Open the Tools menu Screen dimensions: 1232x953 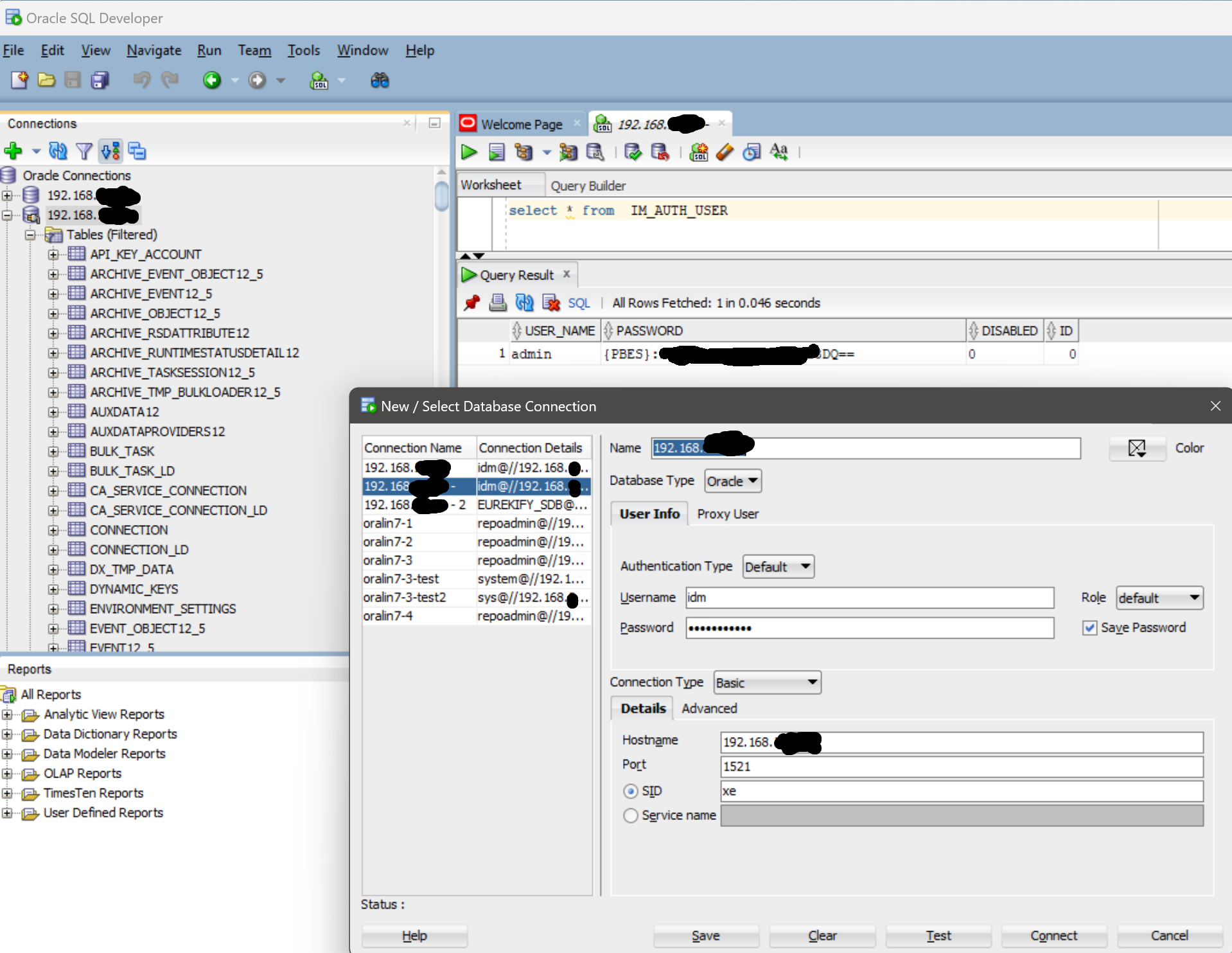tap(303, 50)
